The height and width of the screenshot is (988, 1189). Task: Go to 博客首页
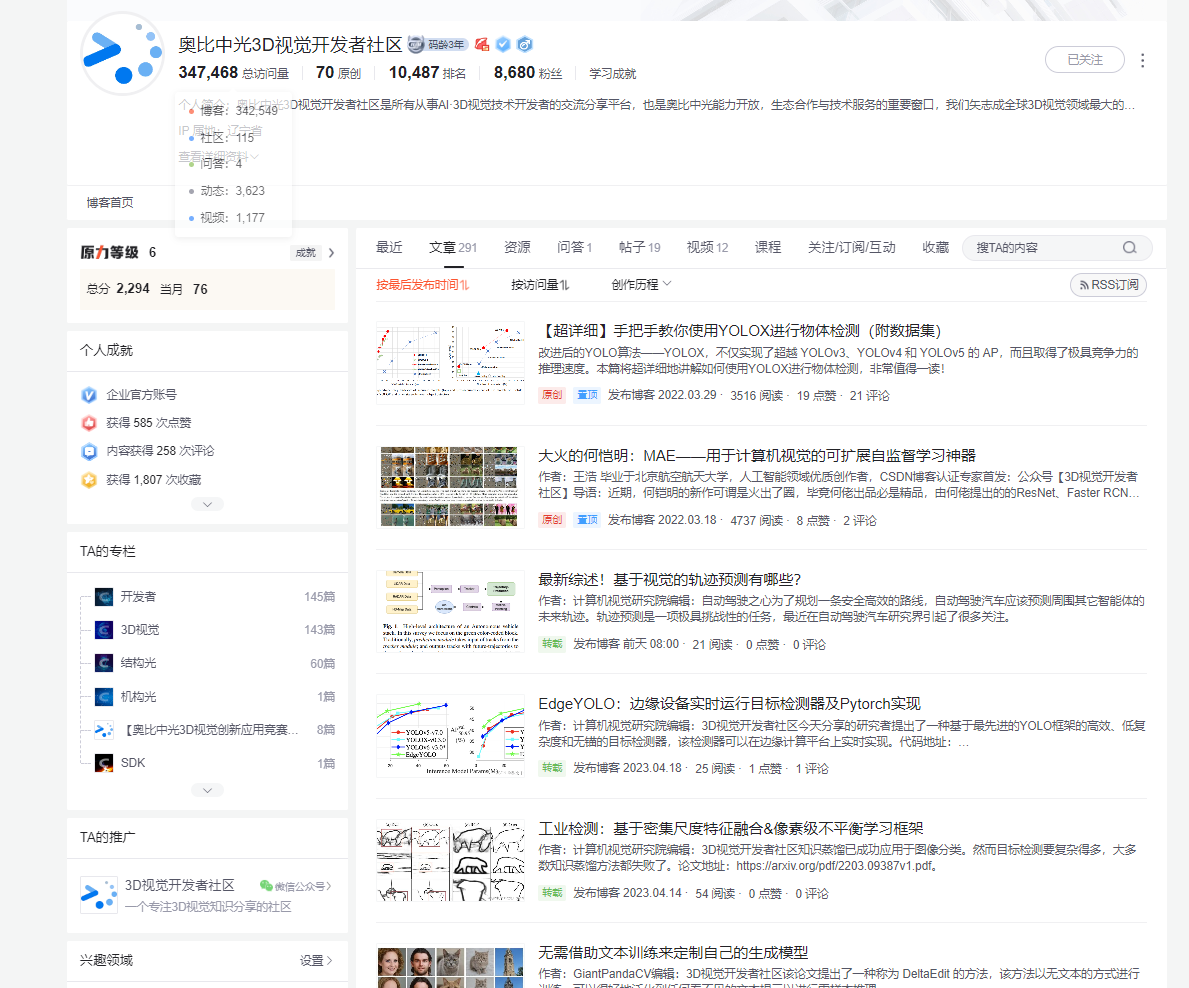coord(110,202)
